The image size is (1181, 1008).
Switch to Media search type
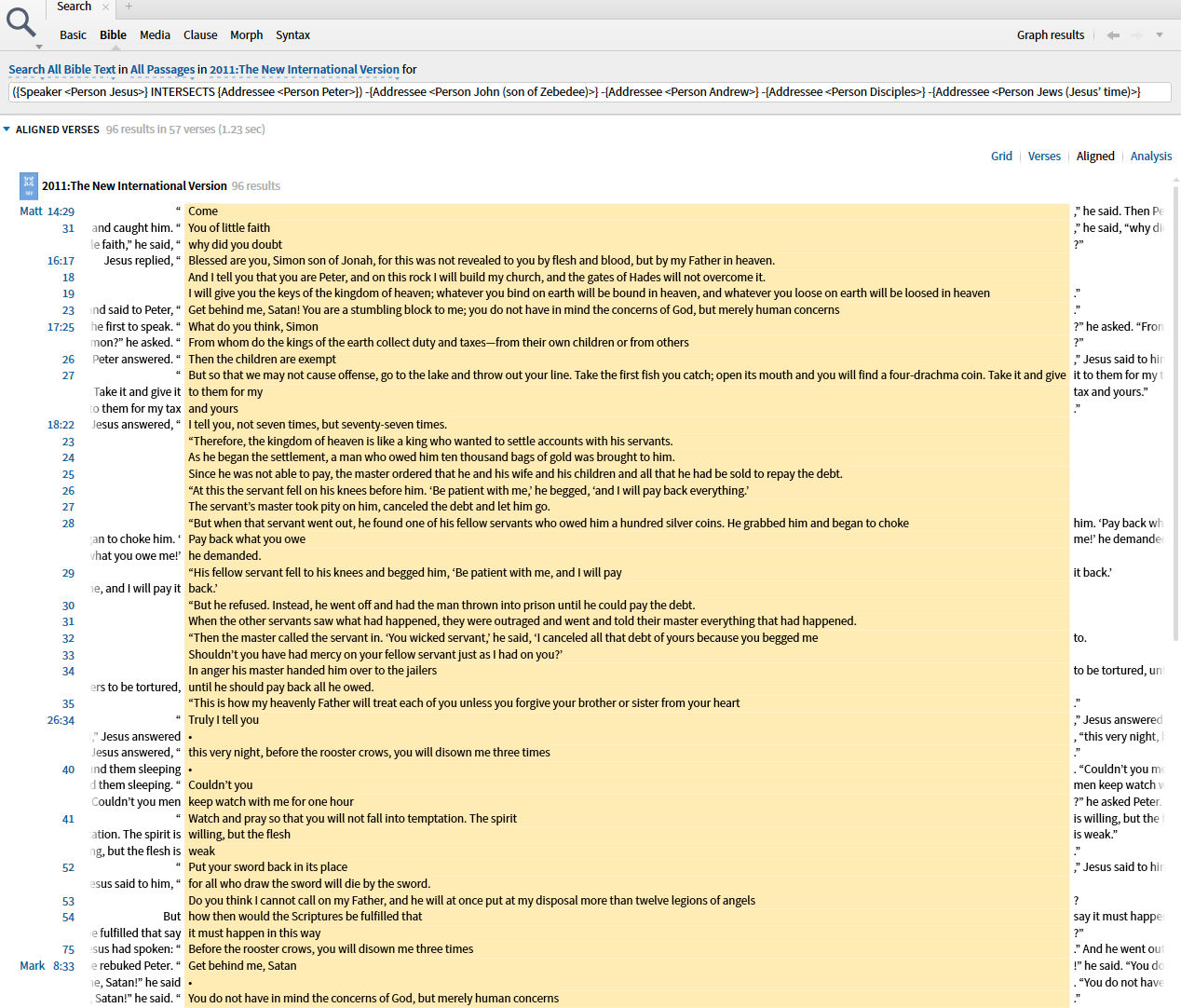tap(155, 34)
